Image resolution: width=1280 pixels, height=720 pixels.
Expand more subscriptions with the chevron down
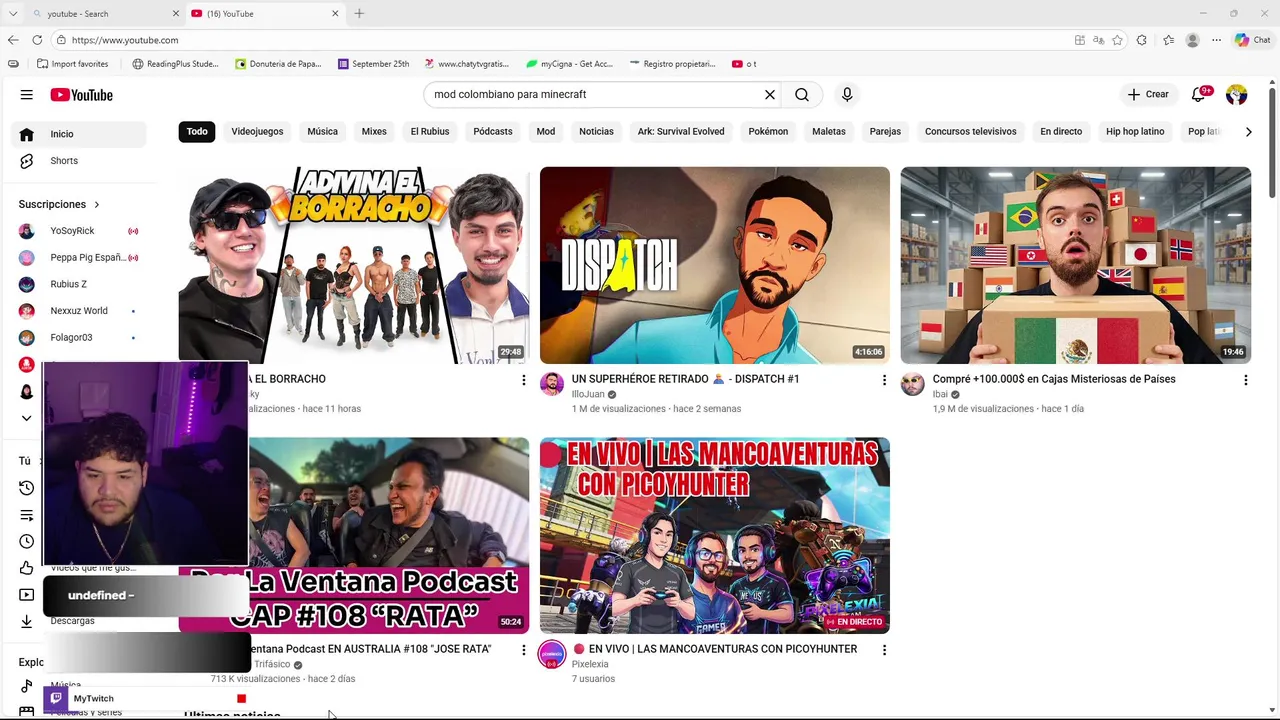[x=27, y=418]
